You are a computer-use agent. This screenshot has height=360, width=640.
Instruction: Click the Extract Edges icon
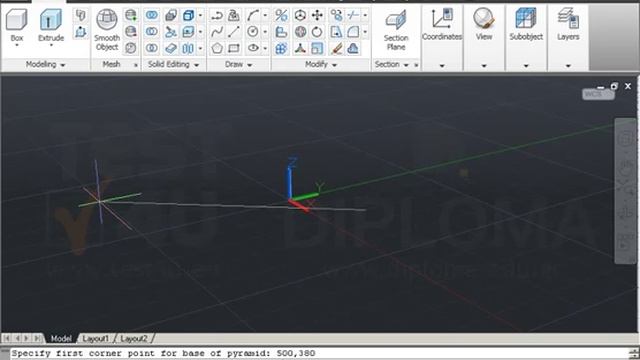[188, 16]
